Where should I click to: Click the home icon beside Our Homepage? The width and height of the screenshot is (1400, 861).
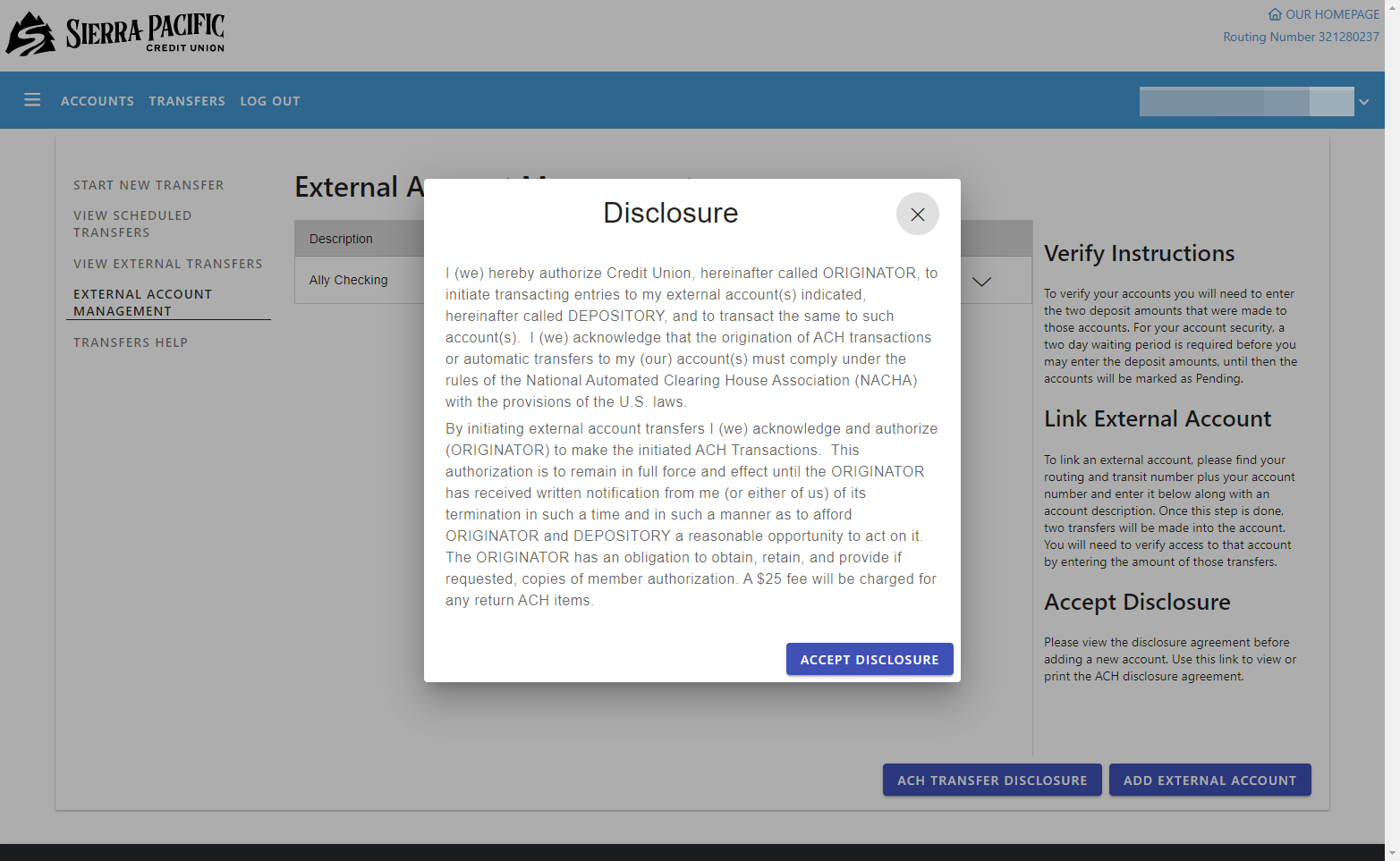pos(1275,14)
